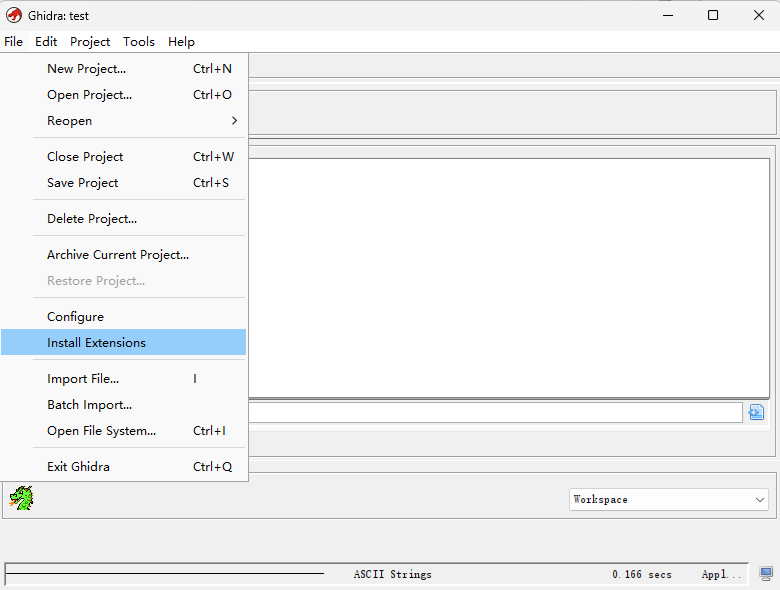Open the Workspace dropdown
The height and width of the screenshot is (590, 780).
[668, 499]
